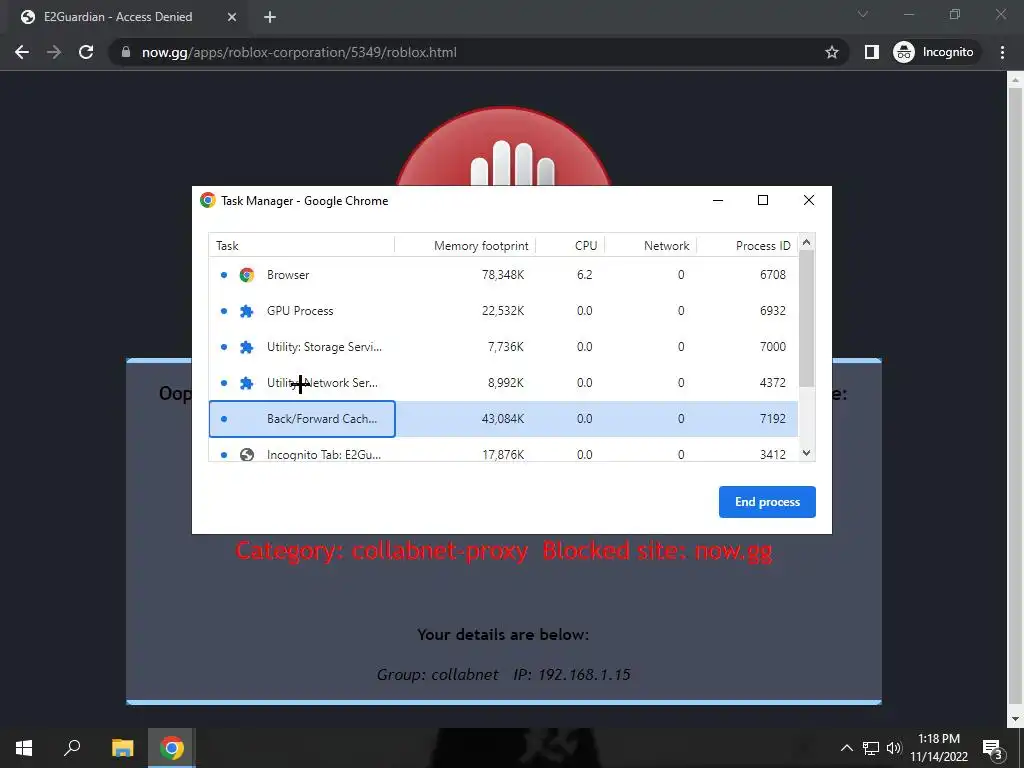Open Windows taskbar search
Viewport: 1024px width, 768px height.
click(x=72, y=748)
